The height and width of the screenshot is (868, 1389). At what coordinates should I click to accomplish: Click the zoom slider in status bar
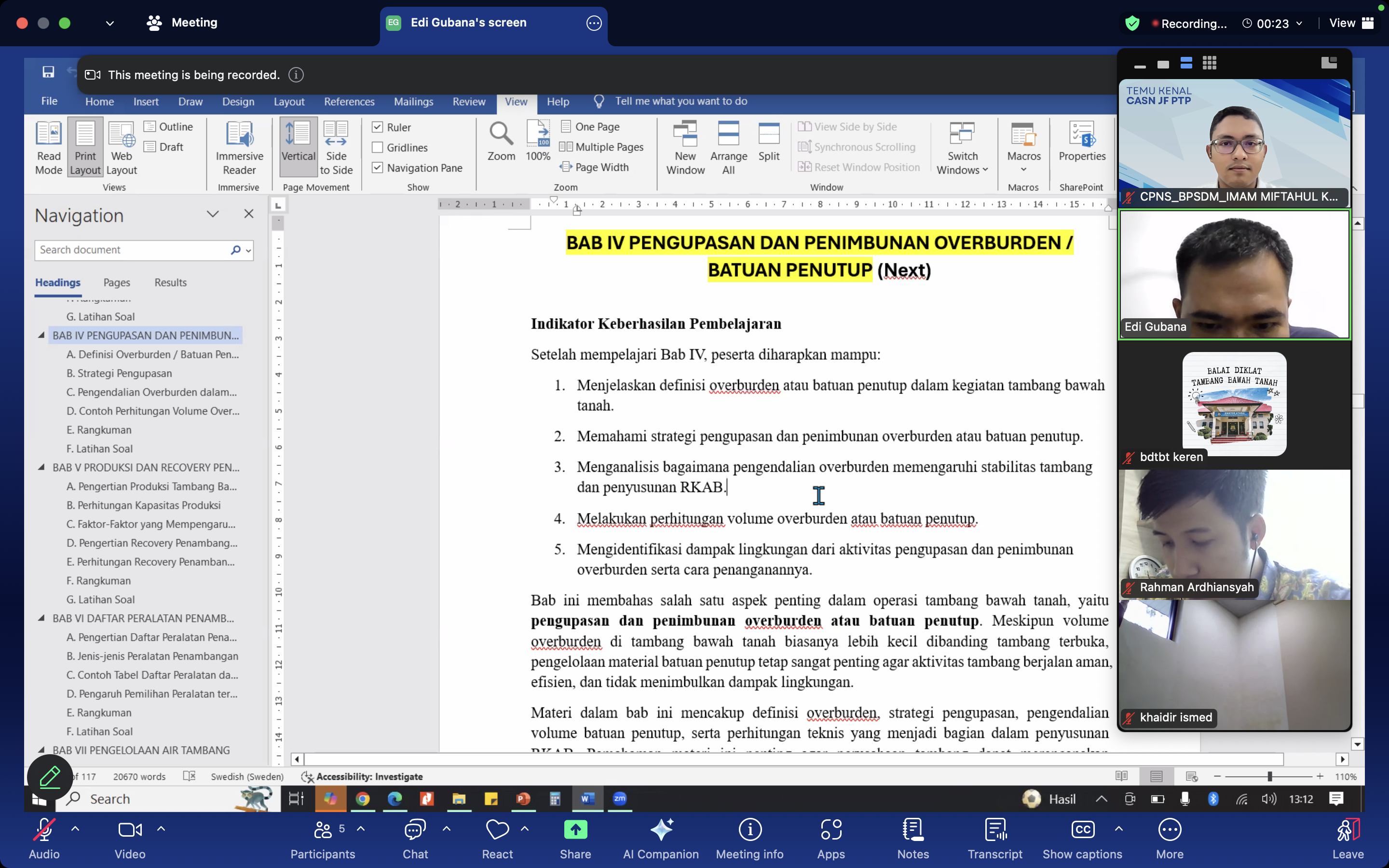[x=1269, y=776]
